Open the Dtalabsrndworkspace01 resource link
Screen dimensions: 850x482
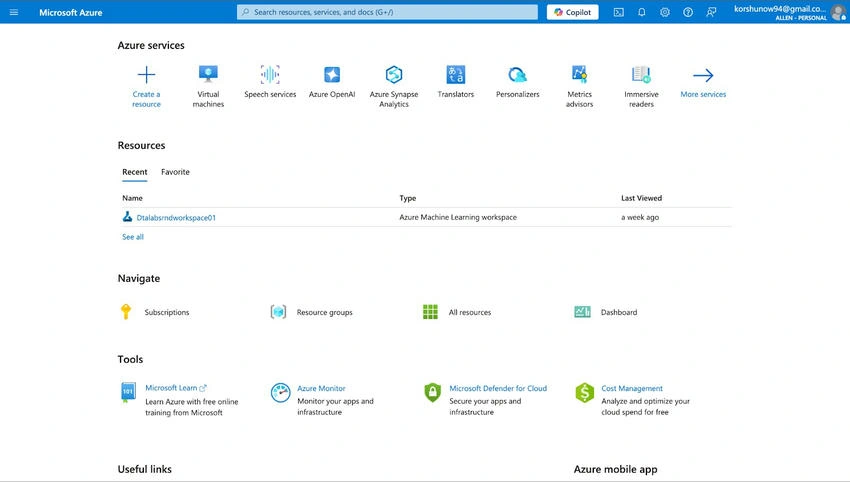tap(176, 217)
